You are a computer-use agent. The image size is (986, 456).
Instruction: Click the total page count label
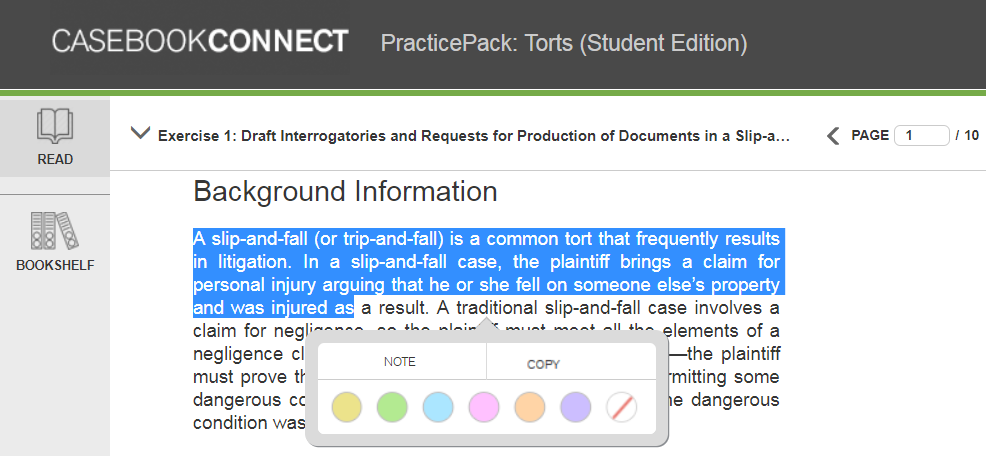click(x=967, y=135)
